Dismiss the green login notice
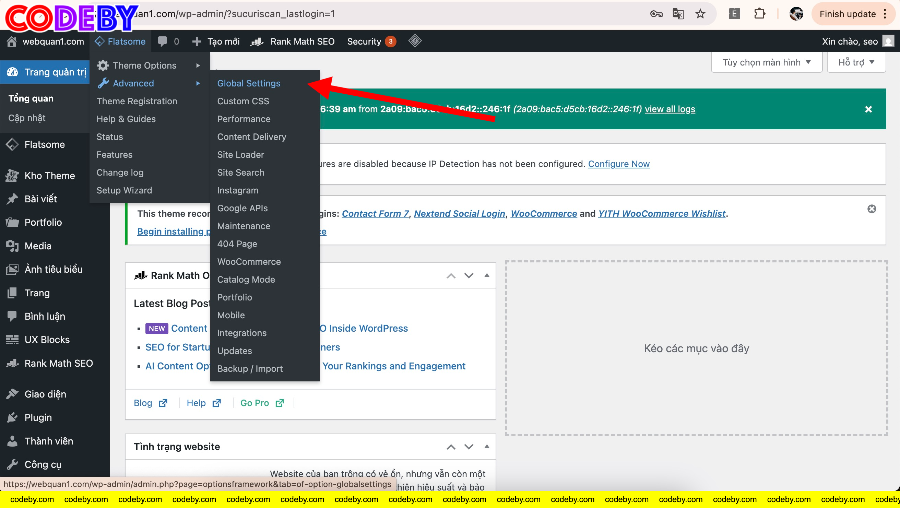Image resolution: width=900 pixels, height=508 pixels. pyautogui.click(x=868, y=109)
